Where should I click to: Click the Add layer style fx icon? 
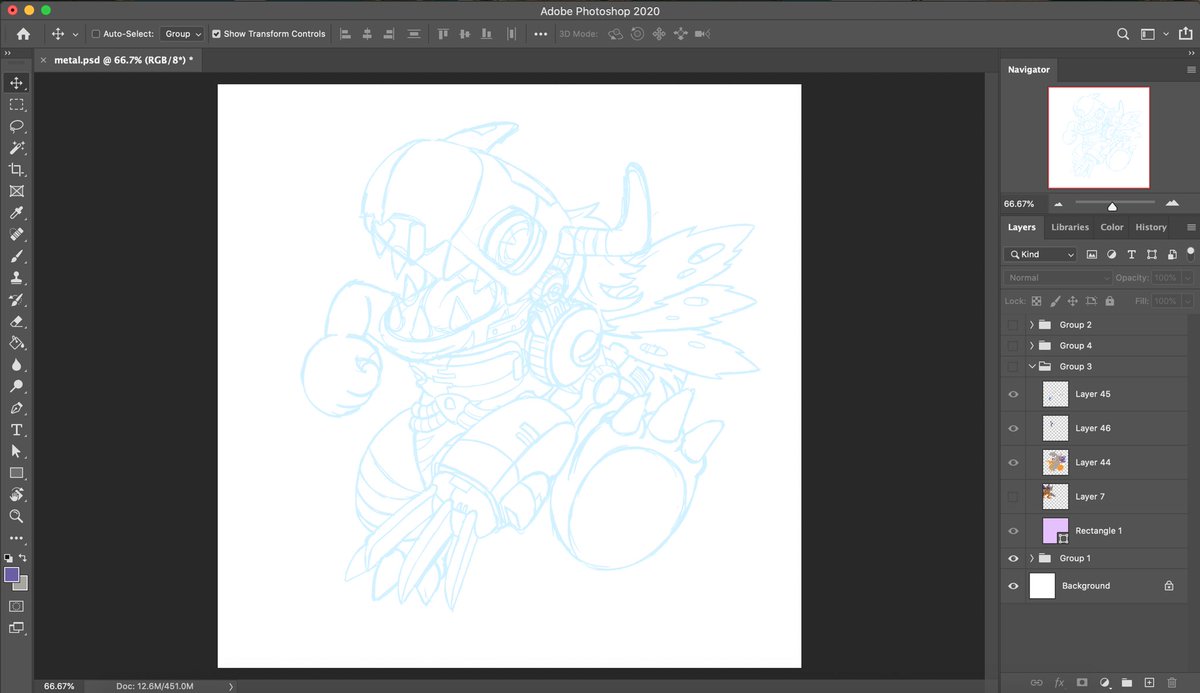pos(1058,682)
